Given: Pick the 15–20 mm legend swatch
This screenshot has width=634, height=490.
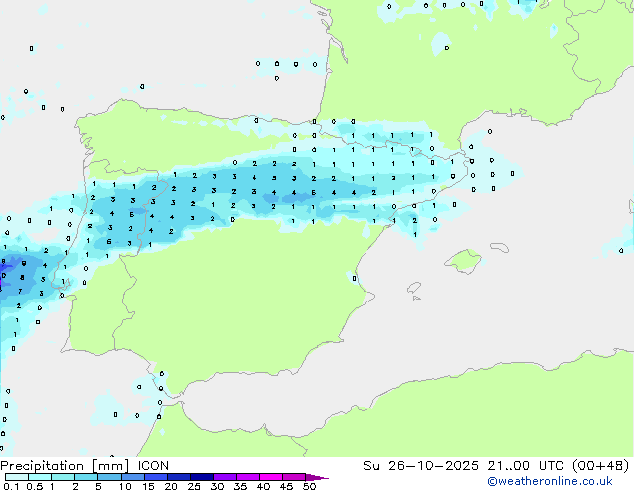Looking at the screenshot, I should (156, 477).
